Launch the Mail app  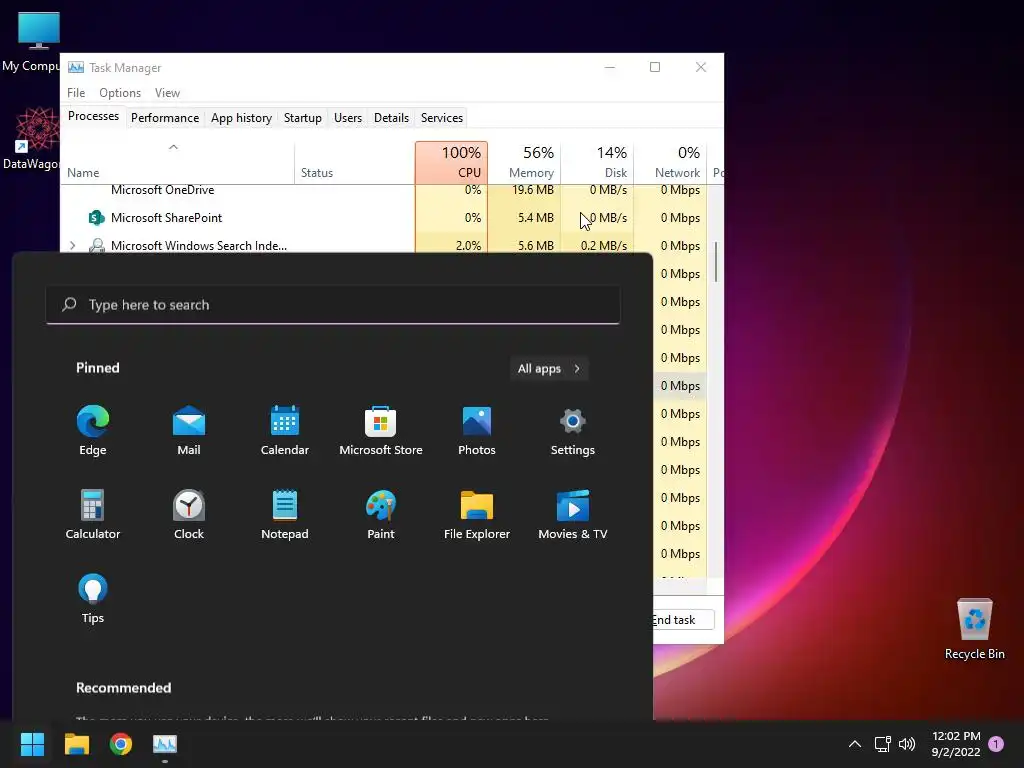(189, 430)
